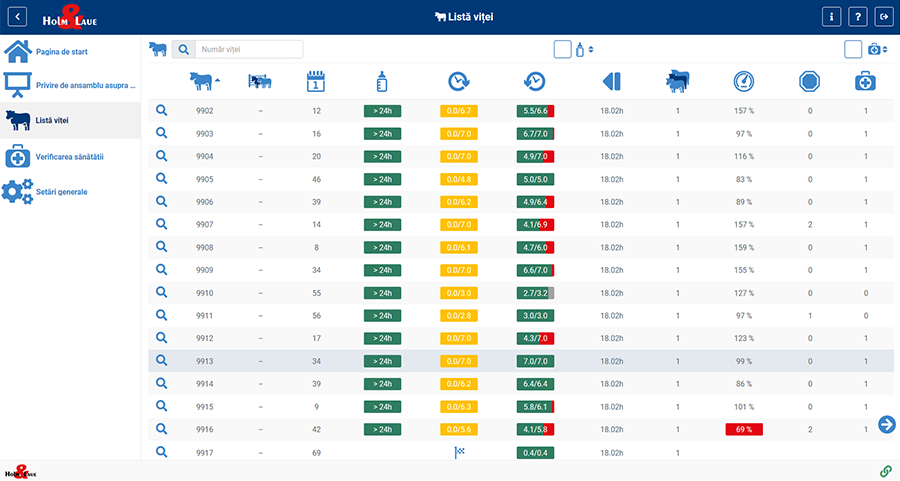This screenshot has width=900, height=481.
Task: Tick the checkbox next to bottle filter
Action: (x=562, y=49)
